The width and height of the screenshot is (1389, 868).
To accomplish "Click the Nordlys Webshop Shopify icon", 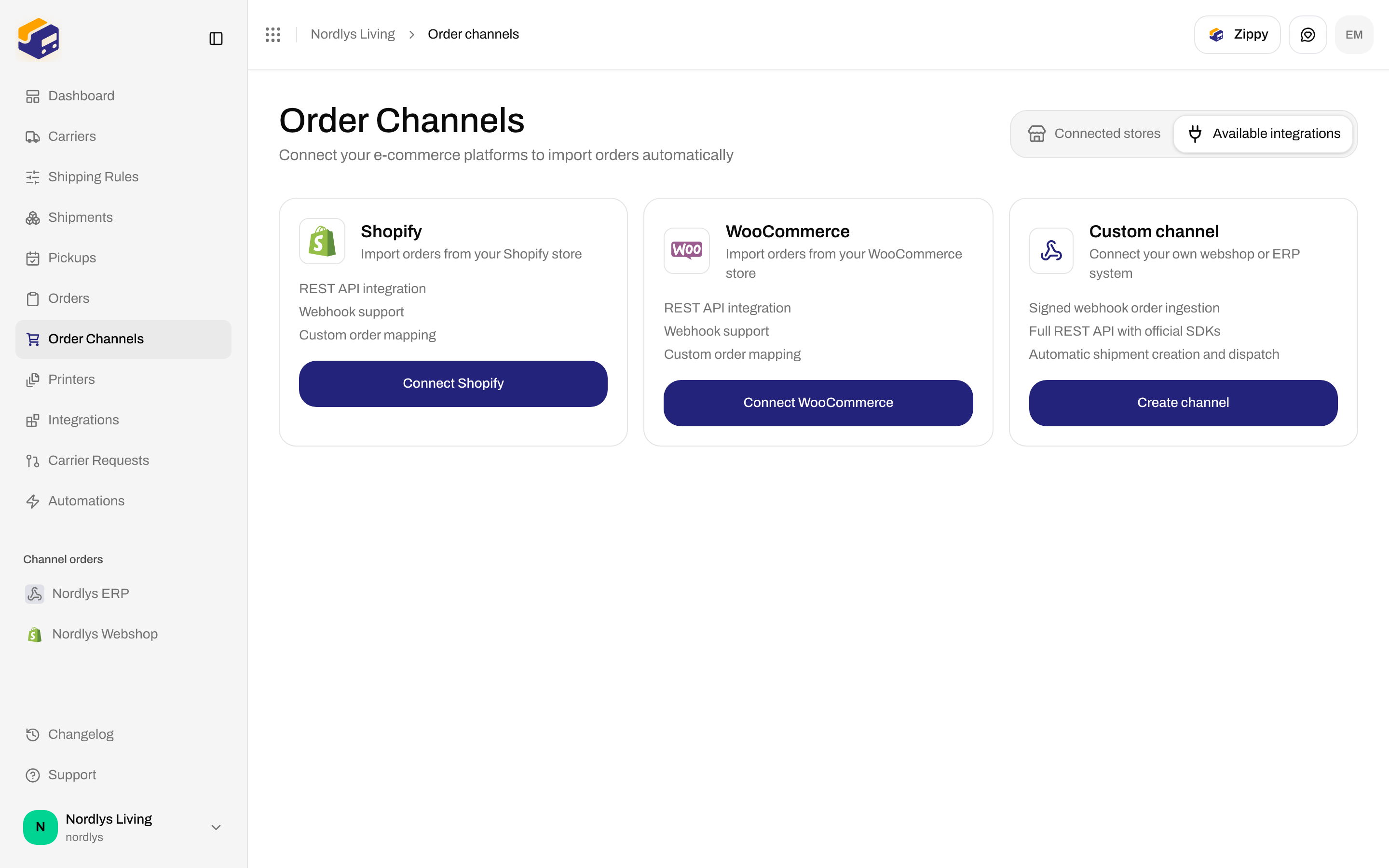I will tap(34, 634).
